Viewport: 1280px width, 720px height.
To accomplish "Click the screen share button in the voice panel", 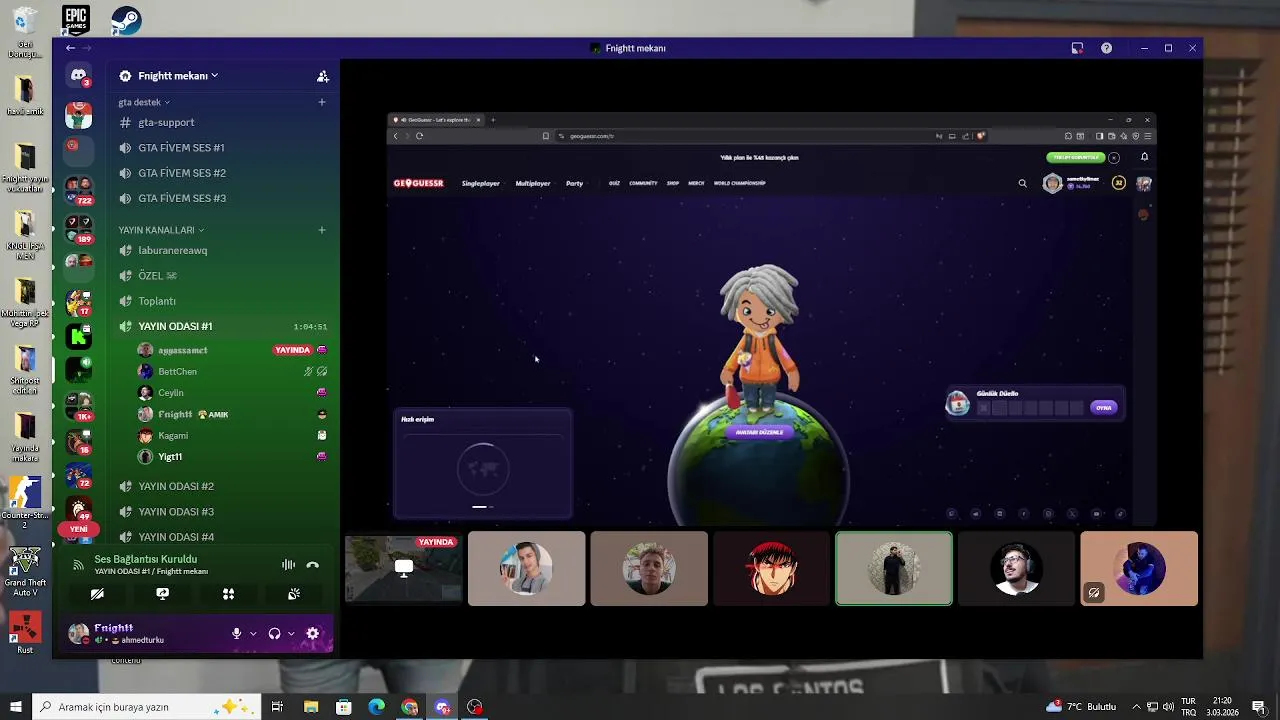I will click(163, 594).
